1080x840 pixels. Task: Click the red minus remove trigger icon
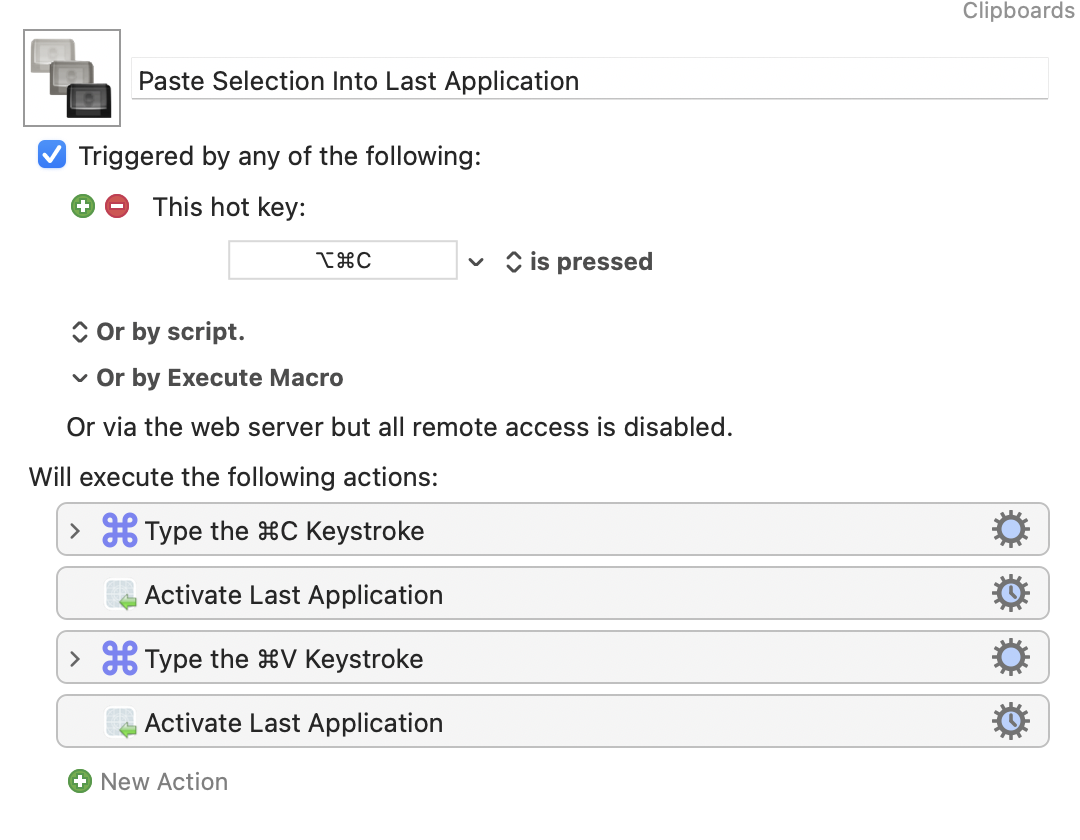[x=117, y=207]
